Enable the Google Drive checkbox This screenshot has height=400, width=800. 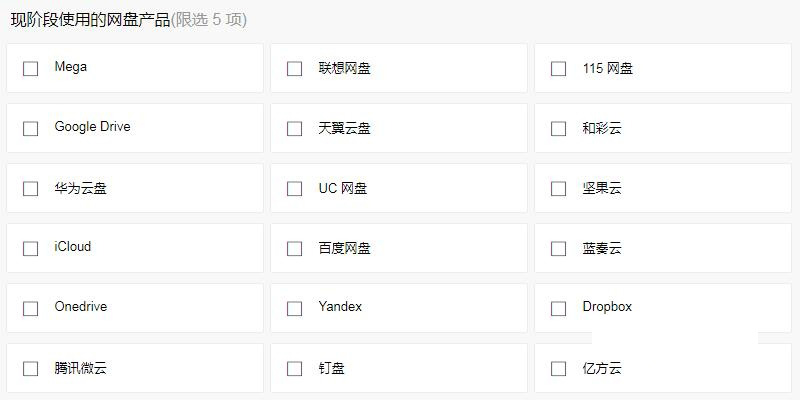click(31, 129)
